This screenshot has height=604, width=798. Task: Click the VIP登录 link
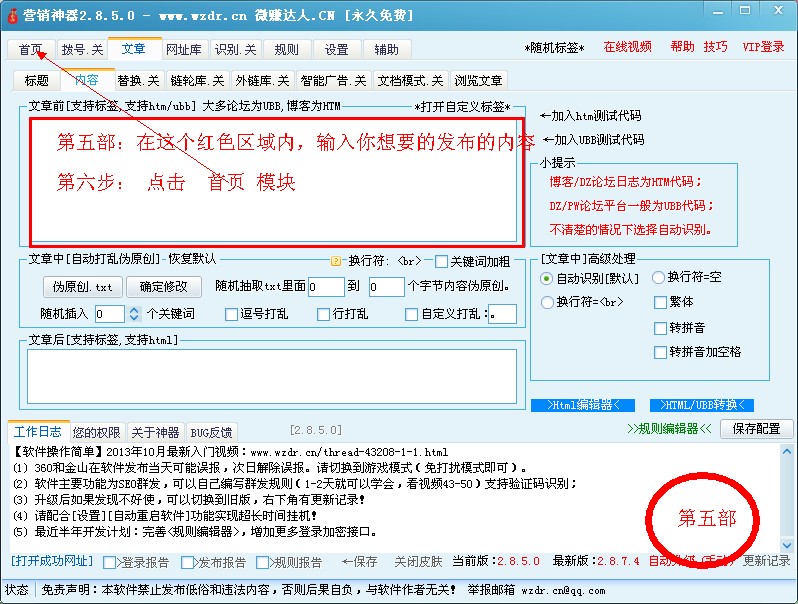(763, 47)
